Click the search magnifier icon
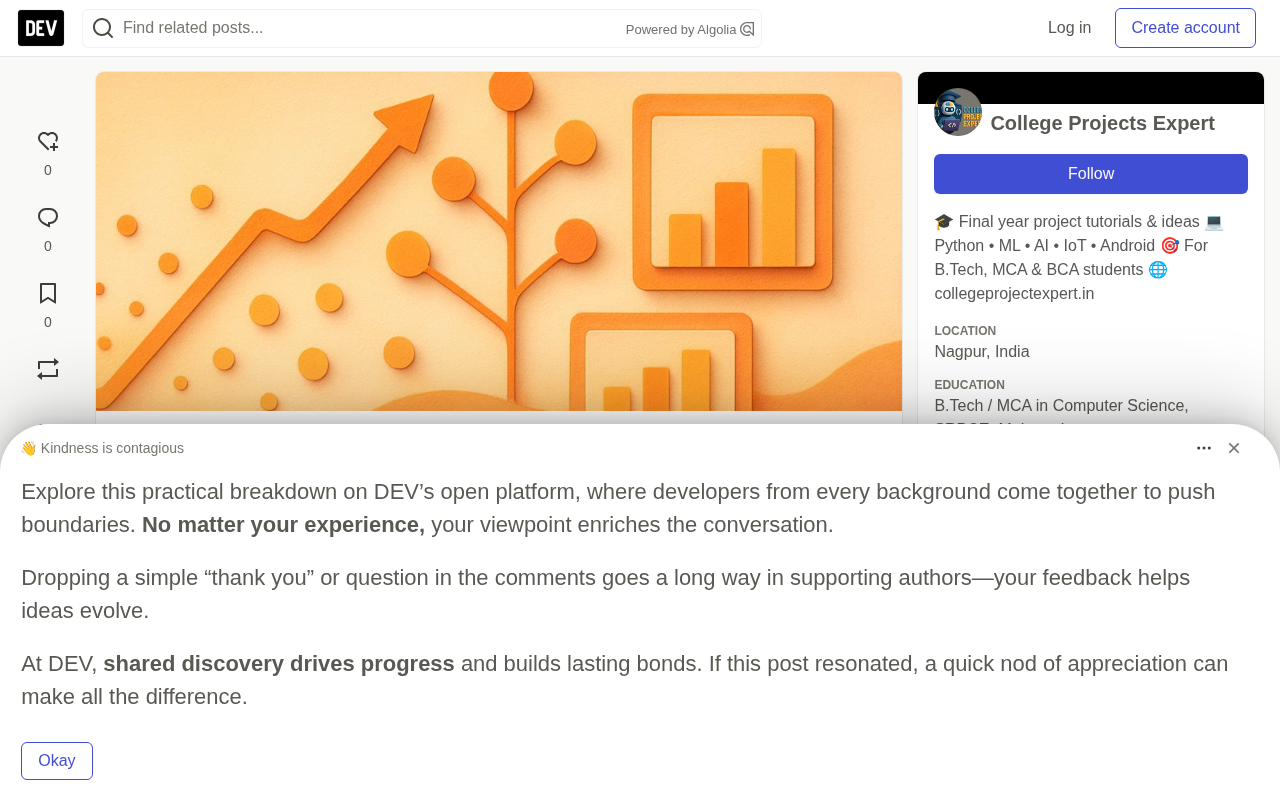This screenshot has height=800, width=1280. point(103,28)
